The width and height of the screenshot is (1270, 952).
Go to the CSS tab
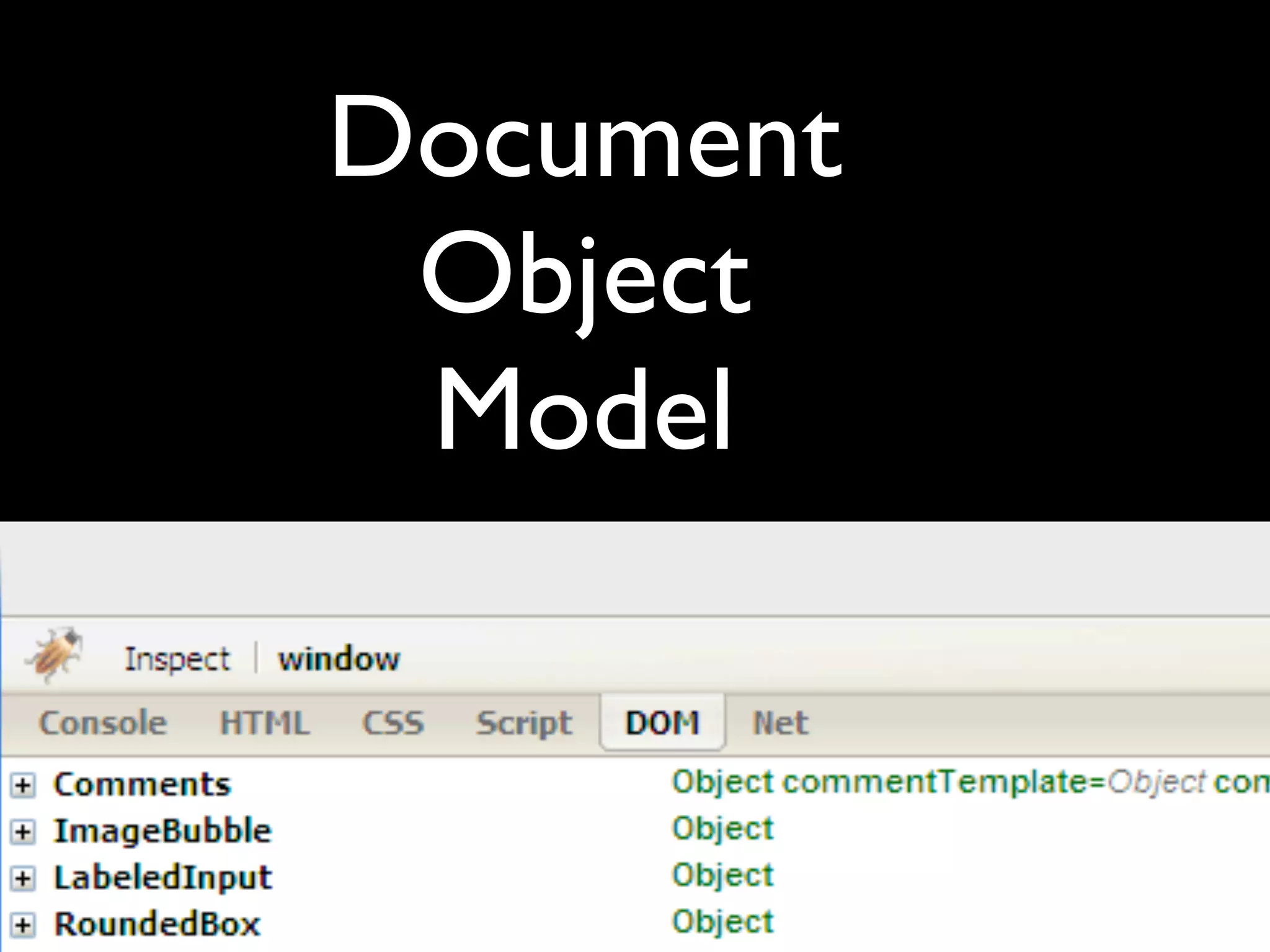pos(393,723)
